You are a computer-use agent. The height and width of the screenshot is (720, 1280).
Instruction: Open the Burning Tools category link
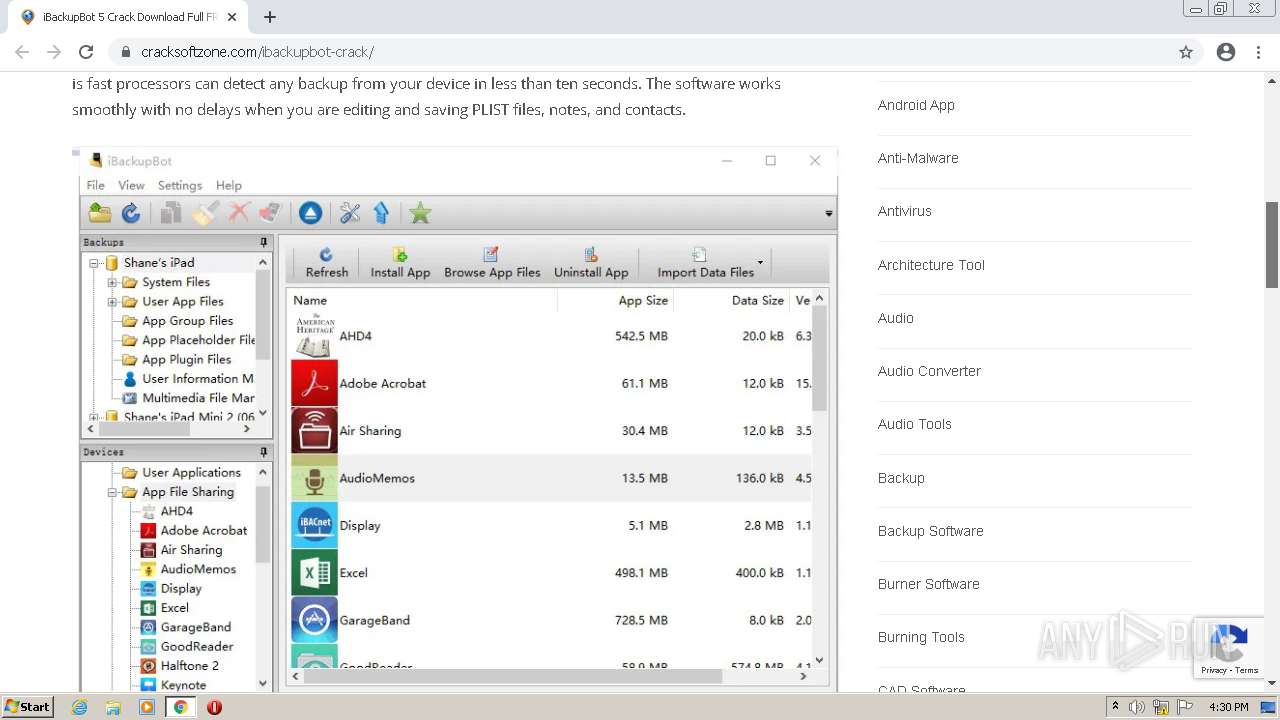921,637
